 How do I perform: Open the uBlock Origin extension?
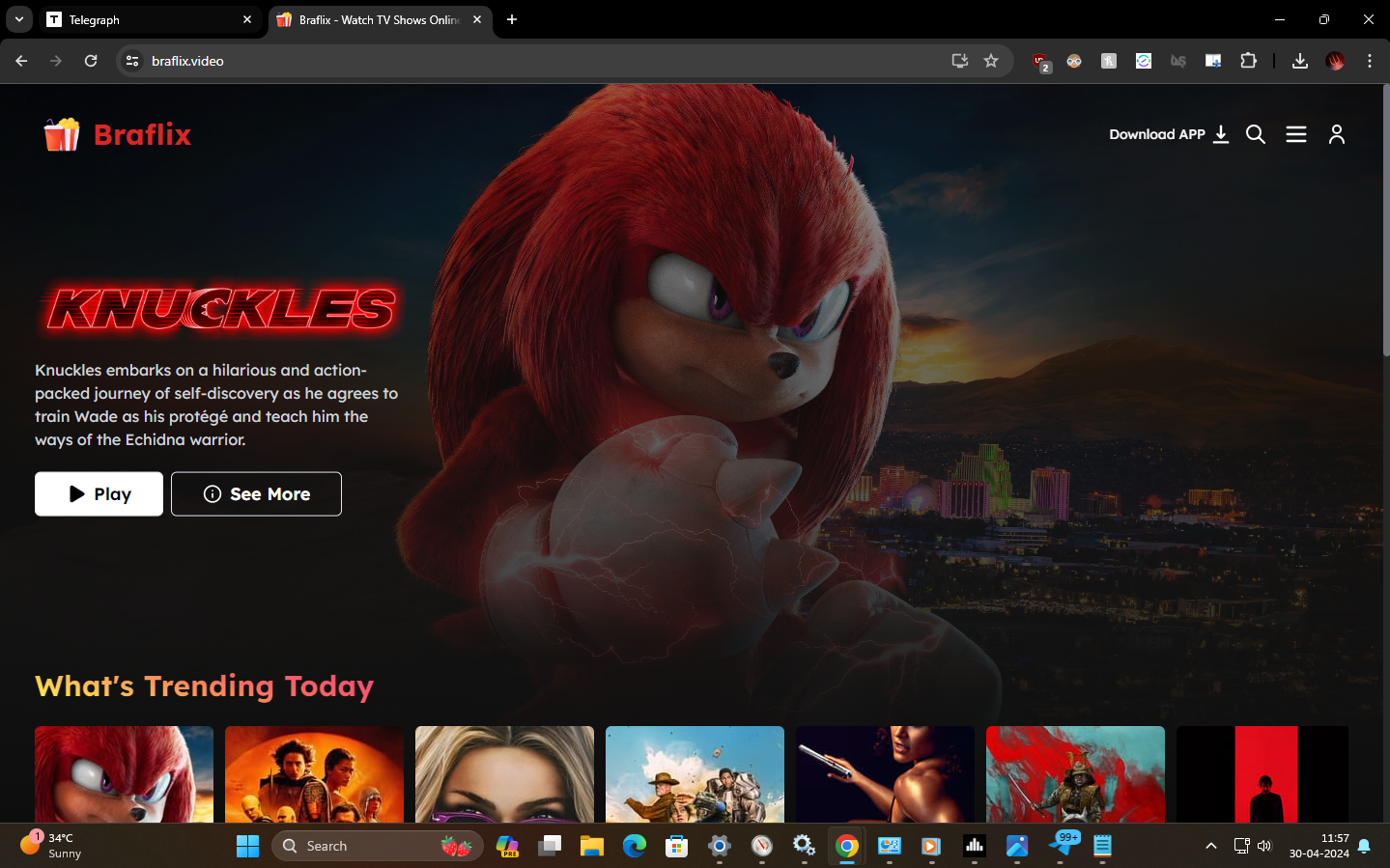pyautogui.click(x=1040, y=62)
